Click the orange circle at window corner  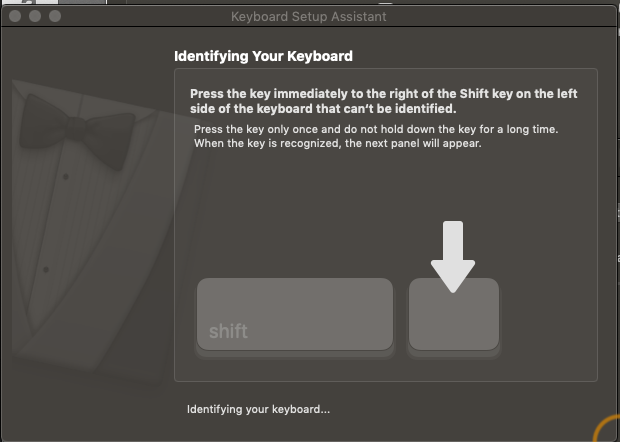point(607,428)
